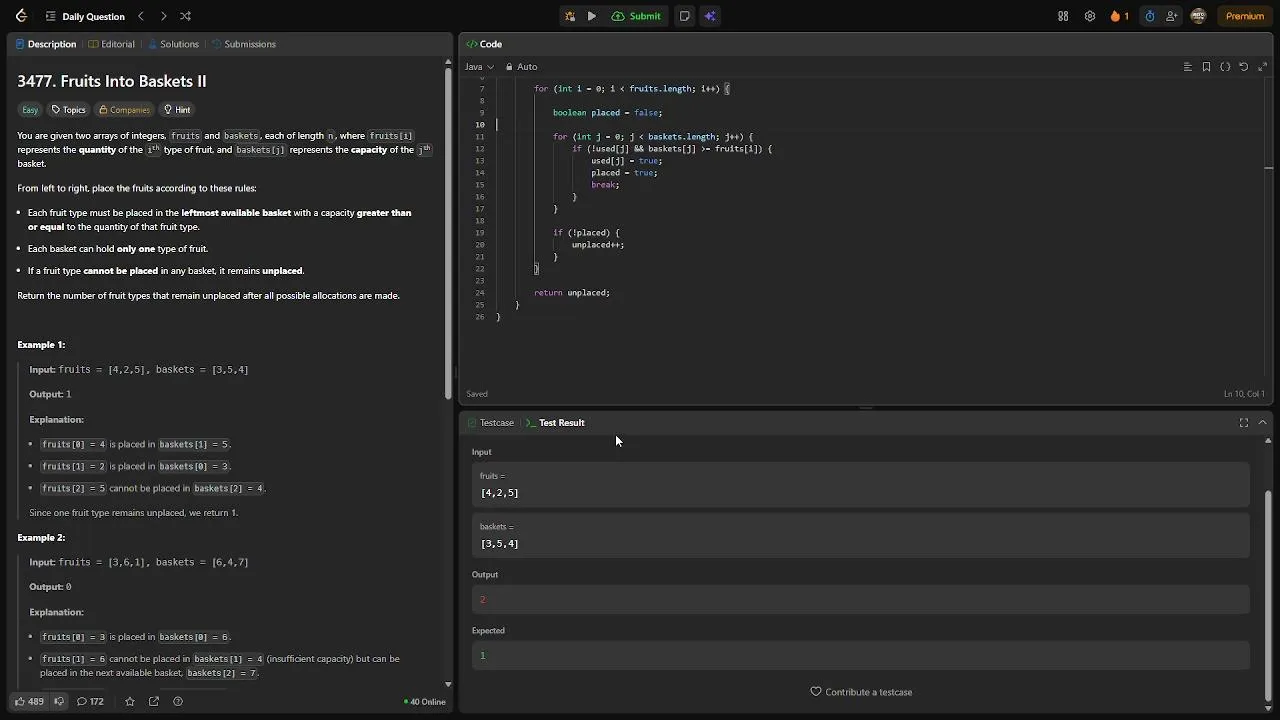This screenshot has height=720, width=1280.
Task: Like the problem with thumbs-up
Action: click(29, 701)
